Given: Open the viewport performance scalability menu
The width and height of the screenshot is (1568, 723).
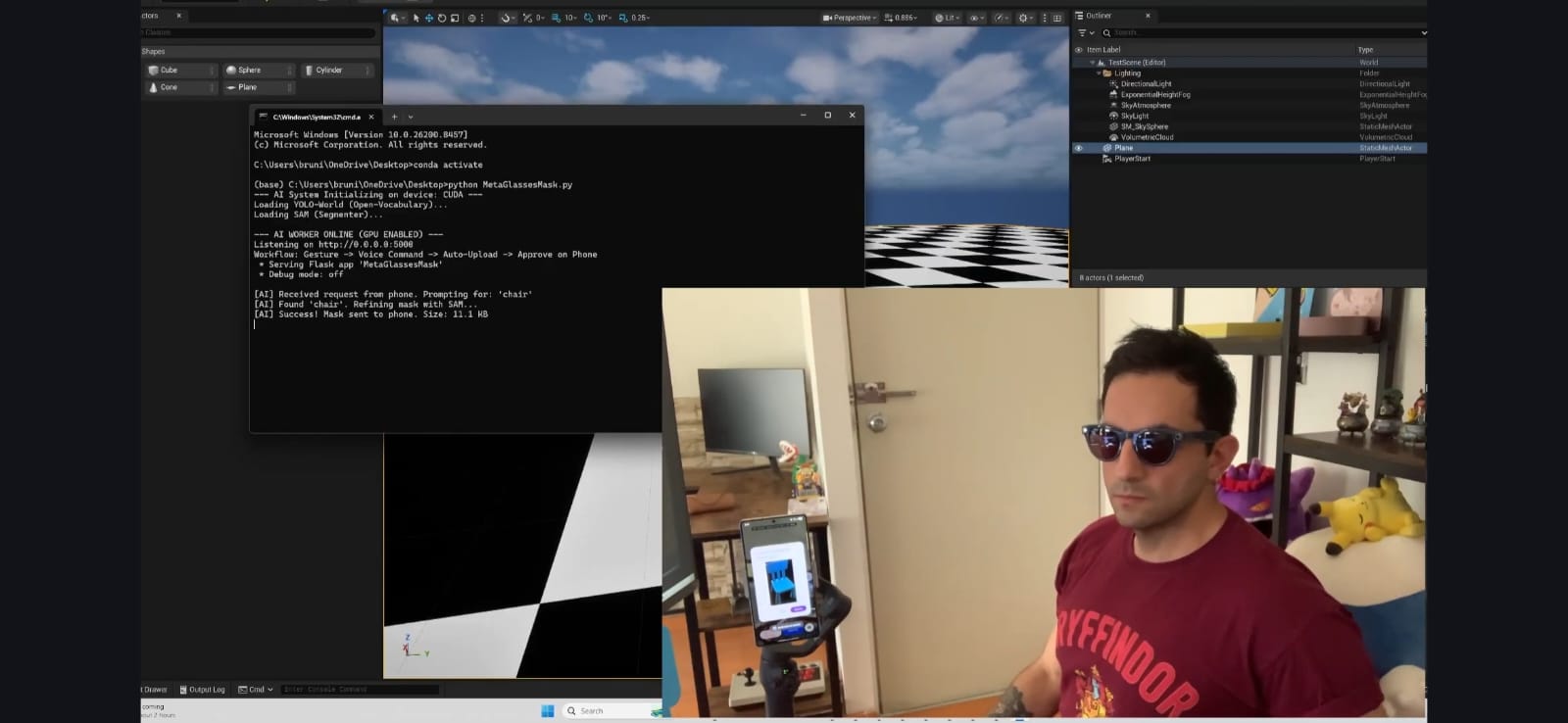Looking at the screenshot, I should (1001, 18).
